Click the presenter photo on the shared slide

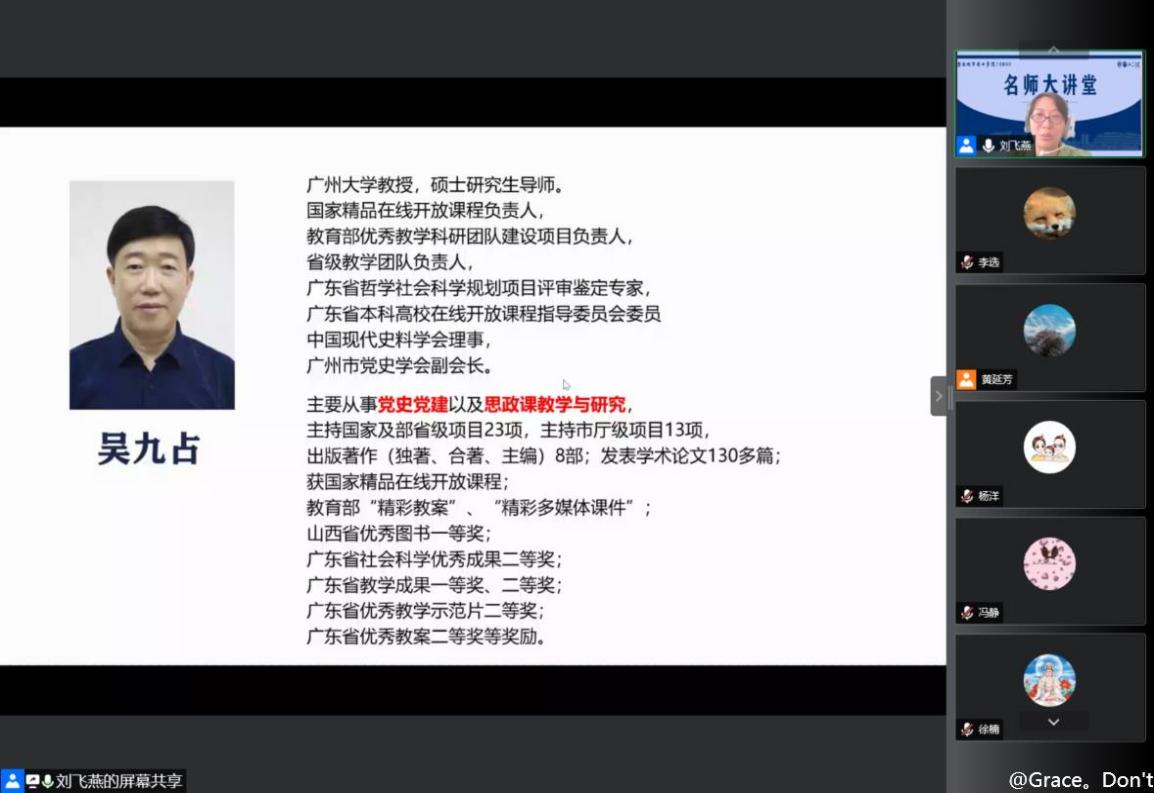[x=152, y=295]
